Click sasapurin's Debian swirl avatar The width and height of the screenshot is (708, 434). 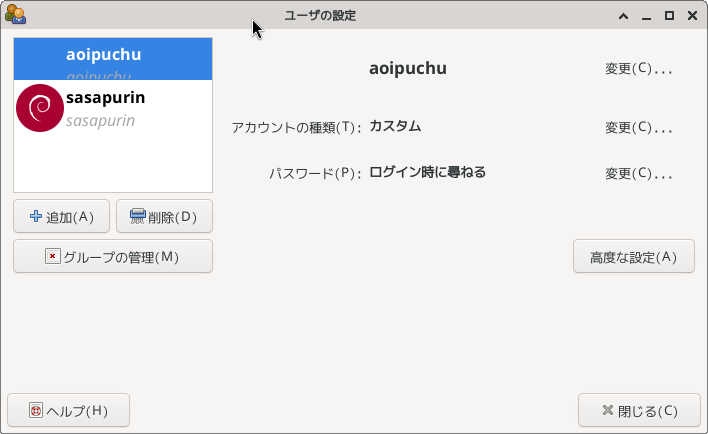click(x=40, y=108)
